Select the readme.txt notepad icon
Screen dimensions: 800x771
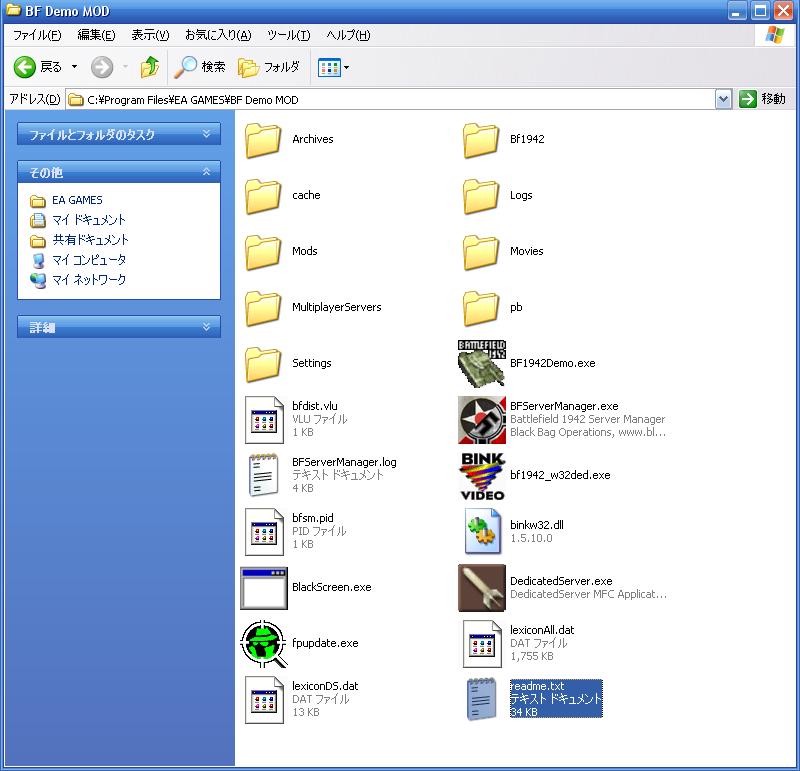point(482,699)
